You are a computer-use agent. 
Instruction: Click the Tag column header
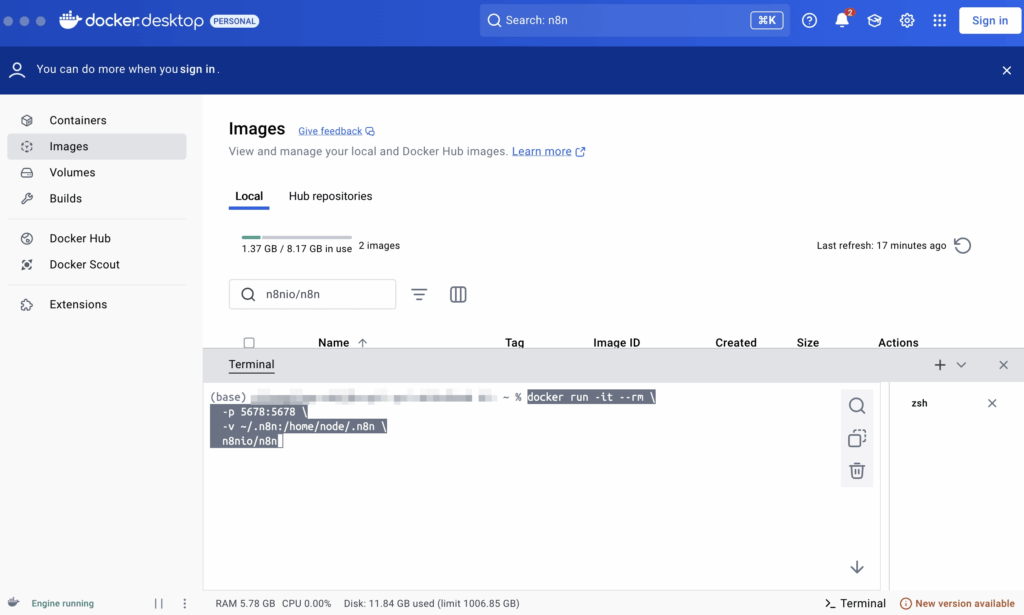click(x=515, y=343)
